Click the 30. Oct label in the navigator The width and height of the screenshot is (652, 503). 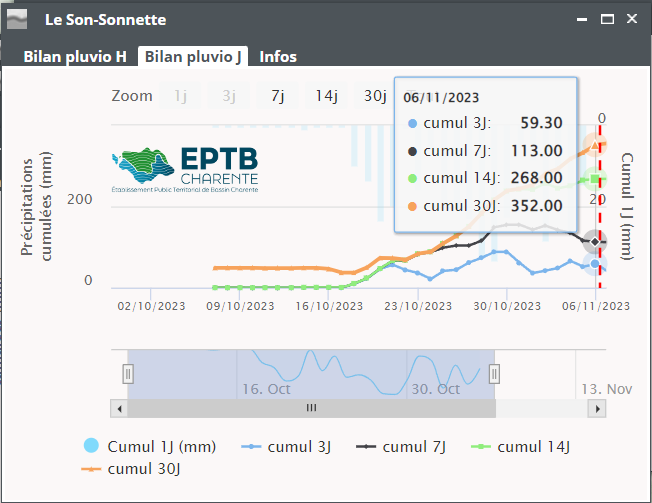[x=436, y=389]
